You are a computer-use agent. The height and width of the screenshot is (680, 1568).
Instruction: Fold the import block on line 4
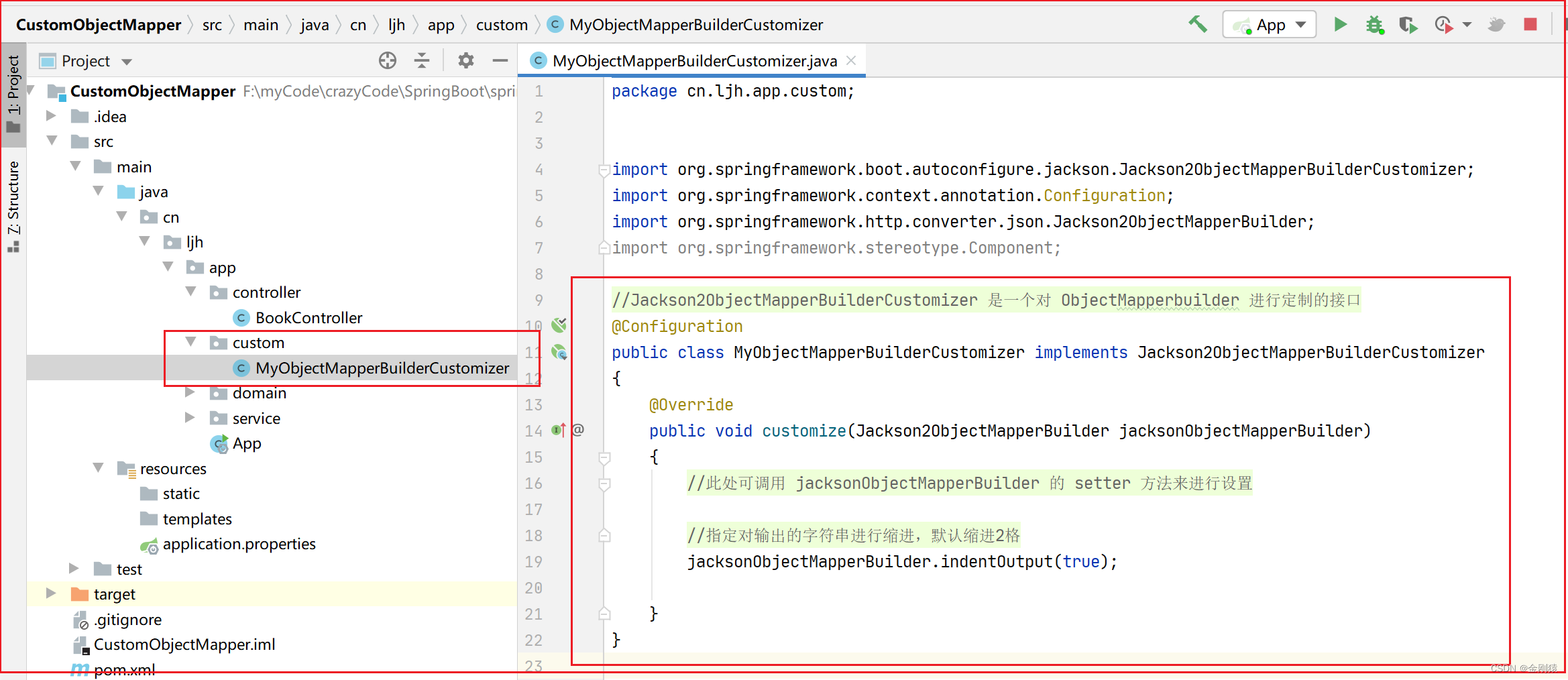coord(604,170)
